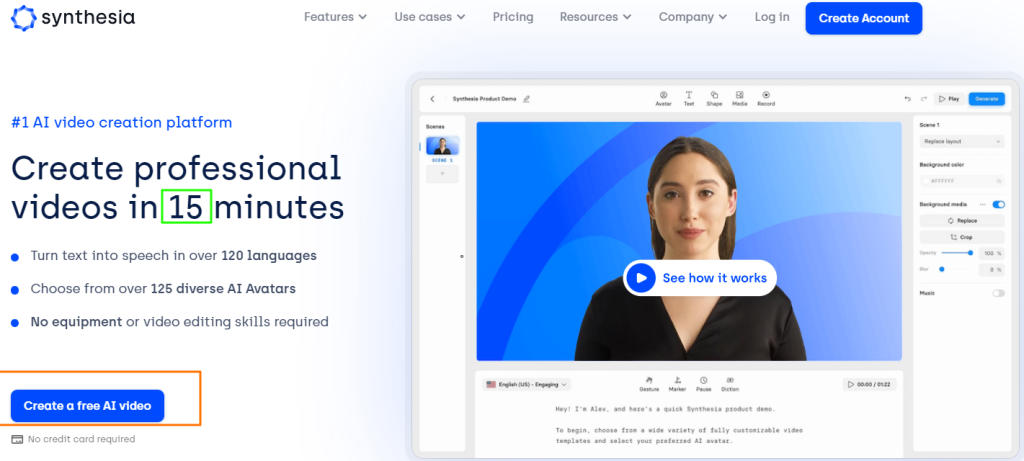Click the Blur 0 % value field
This screenshot has width=1024, height=461.
(991, 269)
